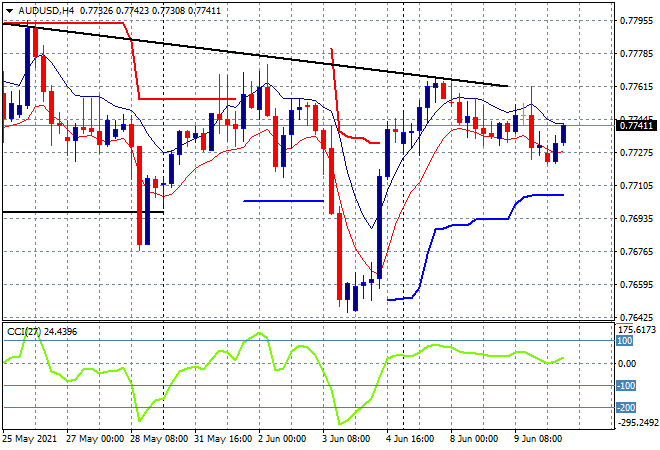Click the CCI -200 level label

(x=626, y=407)
